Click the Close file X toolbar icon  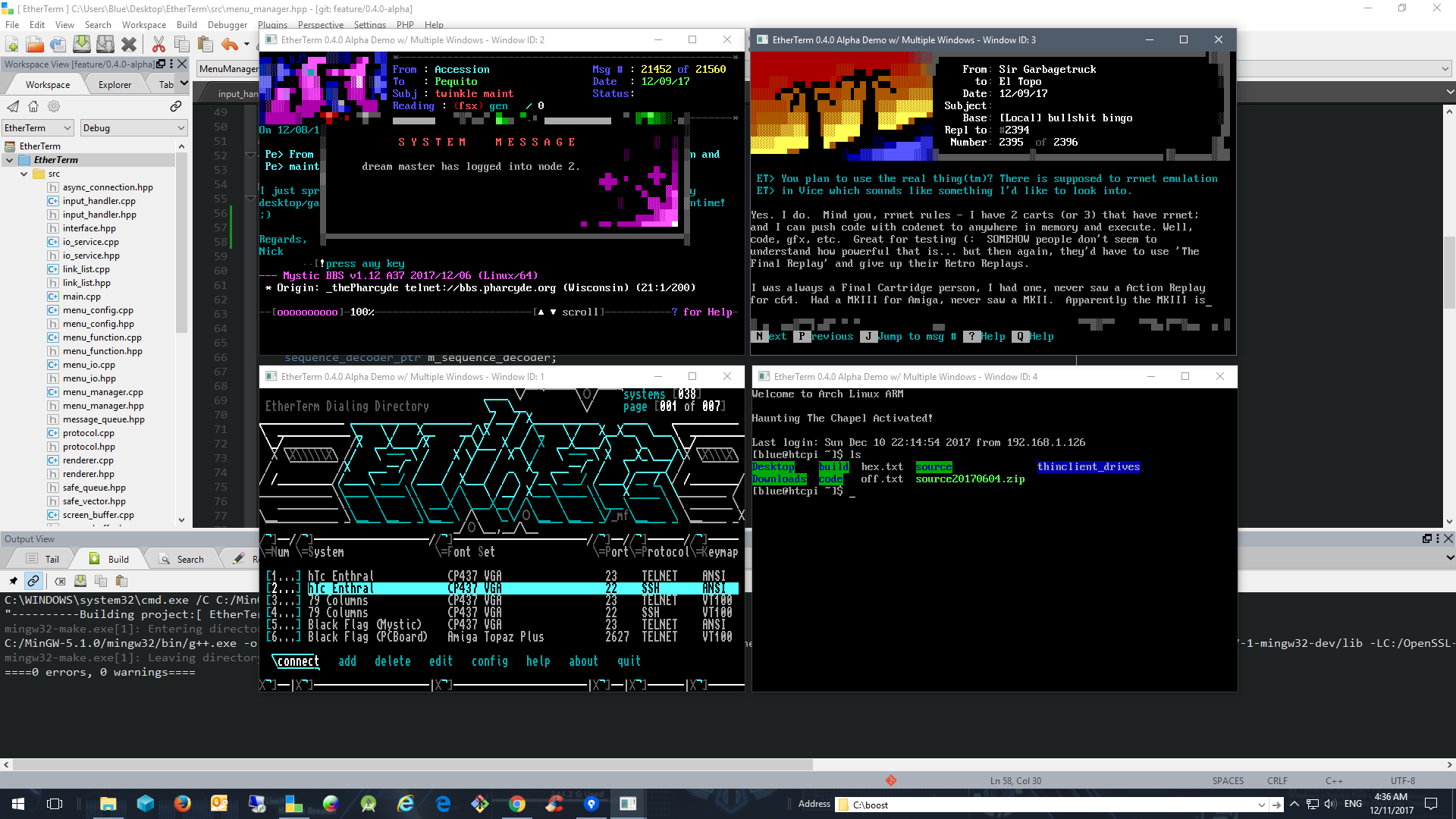point(129,45)
